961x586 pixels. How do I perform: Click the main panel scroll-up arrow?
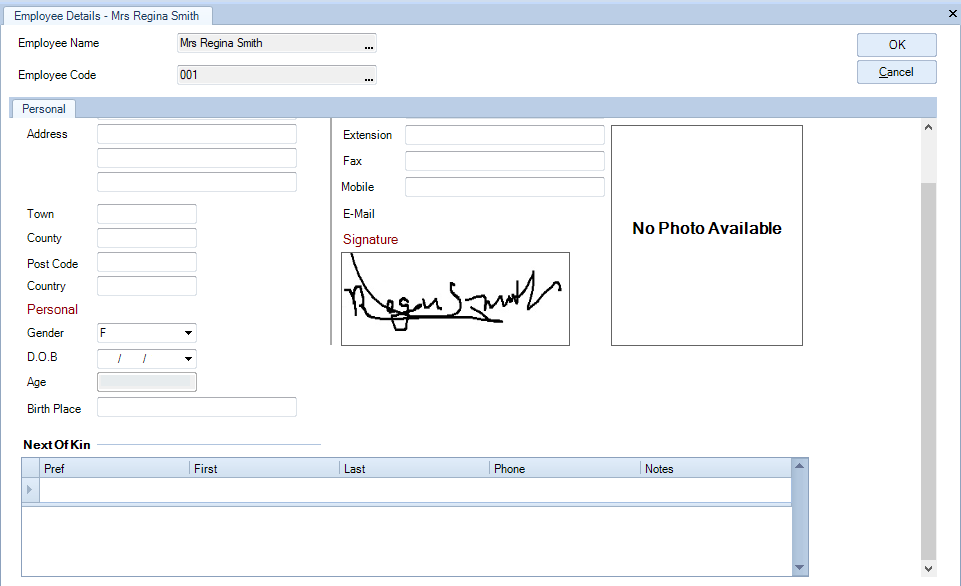pos(929,127)
